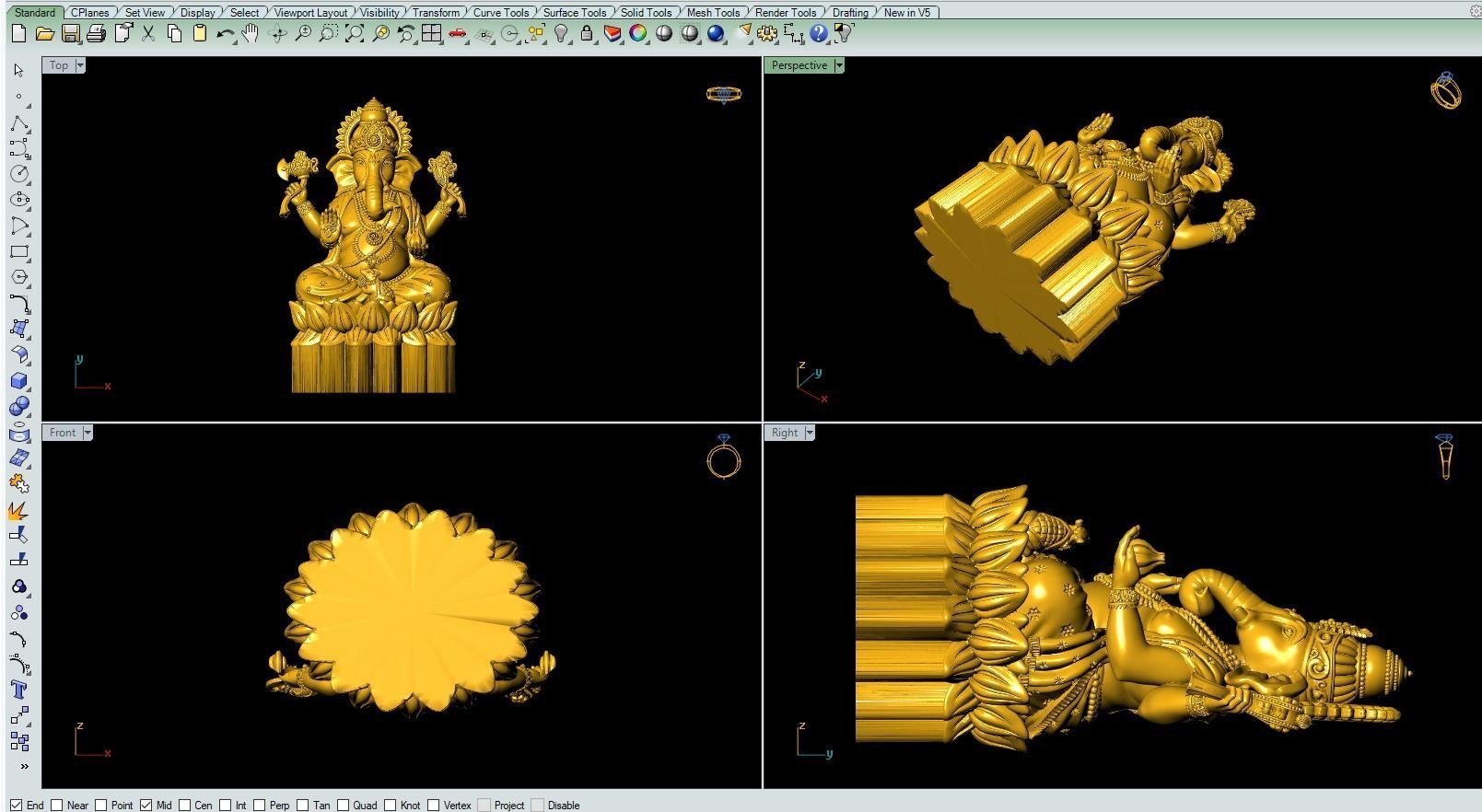The image size is (1482, 812).
Task: Click the light bulb icon
Action: (561, 33)
